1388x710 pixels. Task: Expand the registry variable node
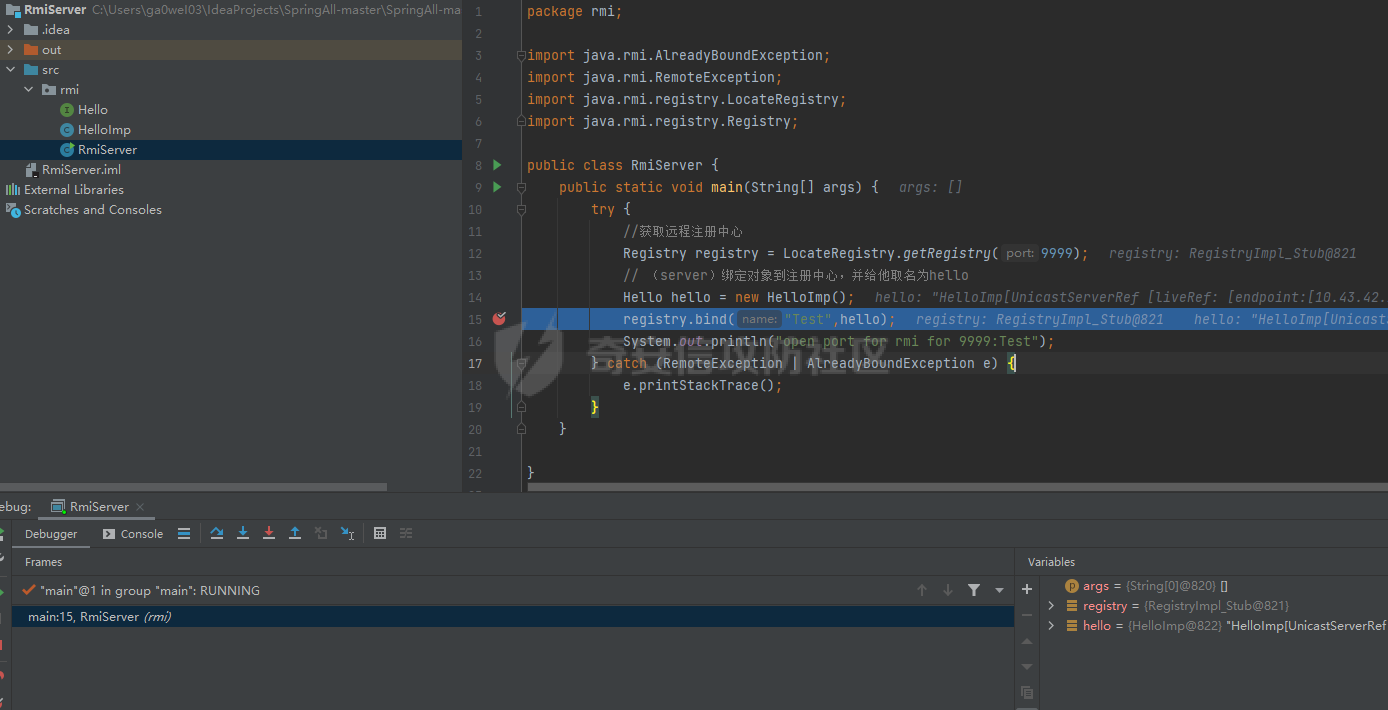1051,606
